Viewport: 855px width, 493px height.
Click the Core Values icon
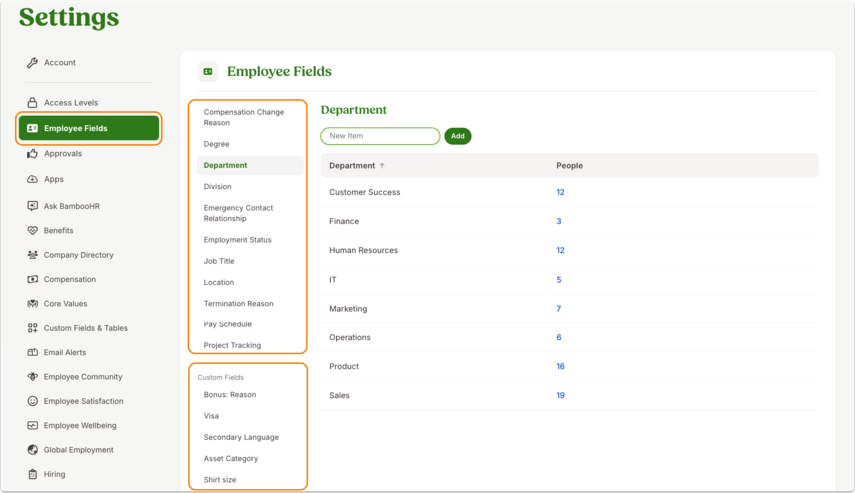33,304
